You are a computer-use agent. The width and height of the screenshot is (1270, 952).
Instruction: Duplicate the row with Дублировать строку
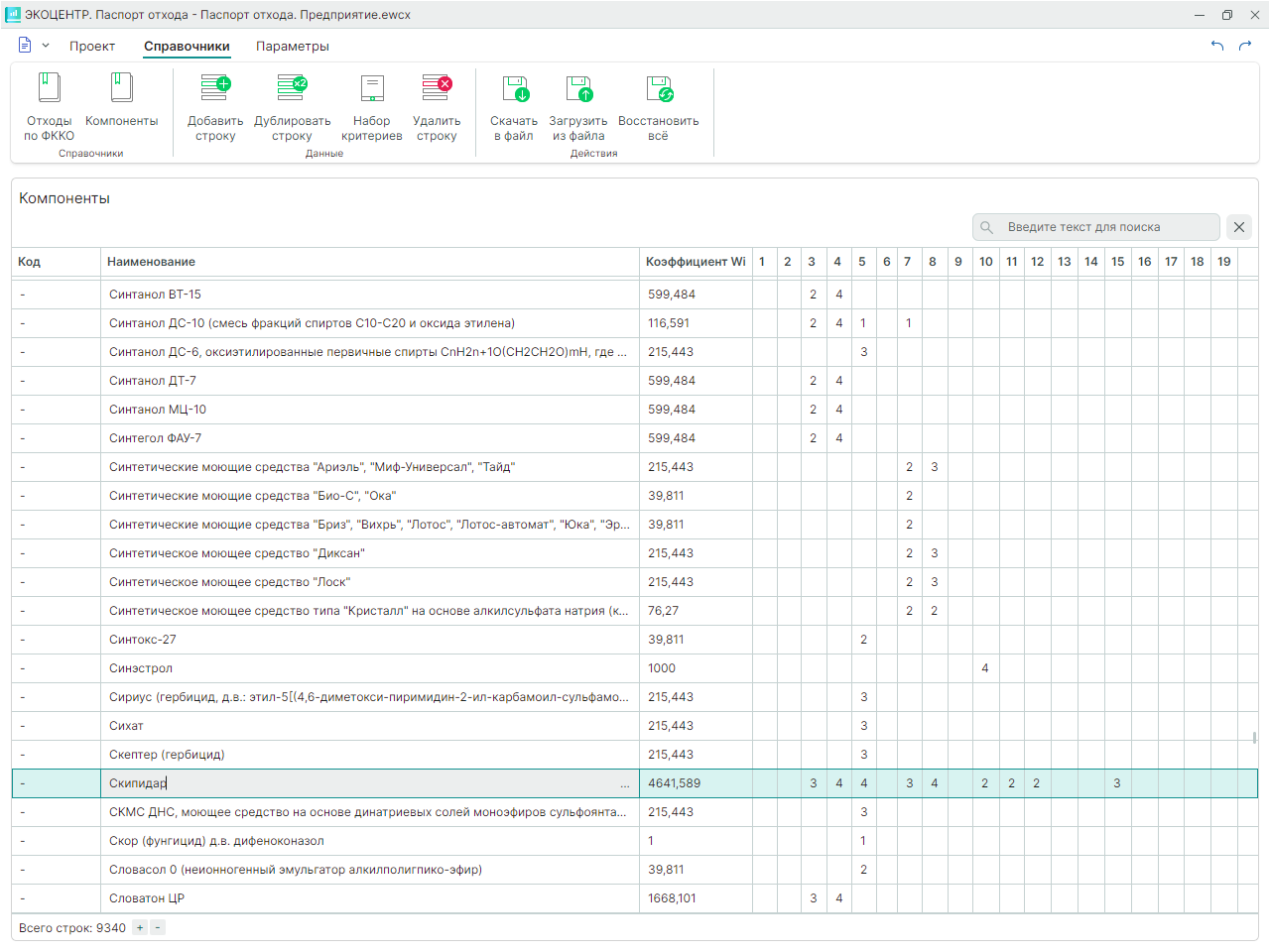[292, 107]
